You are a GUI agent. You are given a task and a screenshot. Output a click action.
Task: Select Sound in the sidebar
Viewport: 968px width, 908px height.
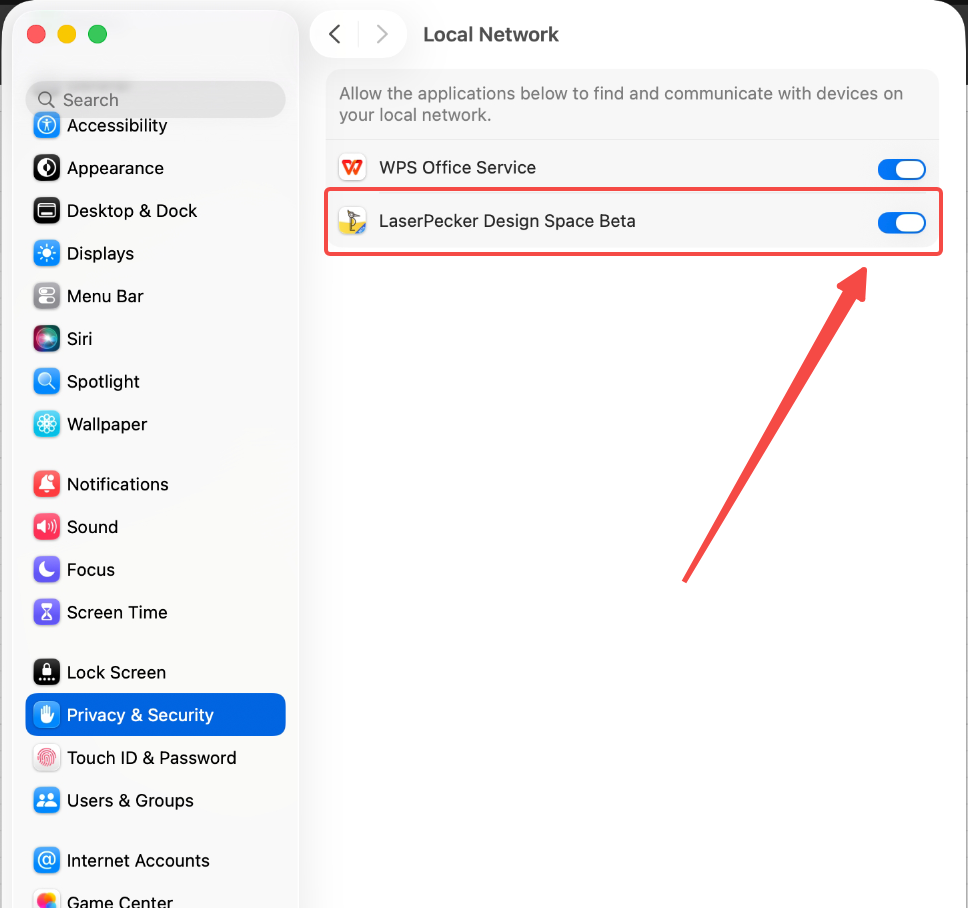155,527
